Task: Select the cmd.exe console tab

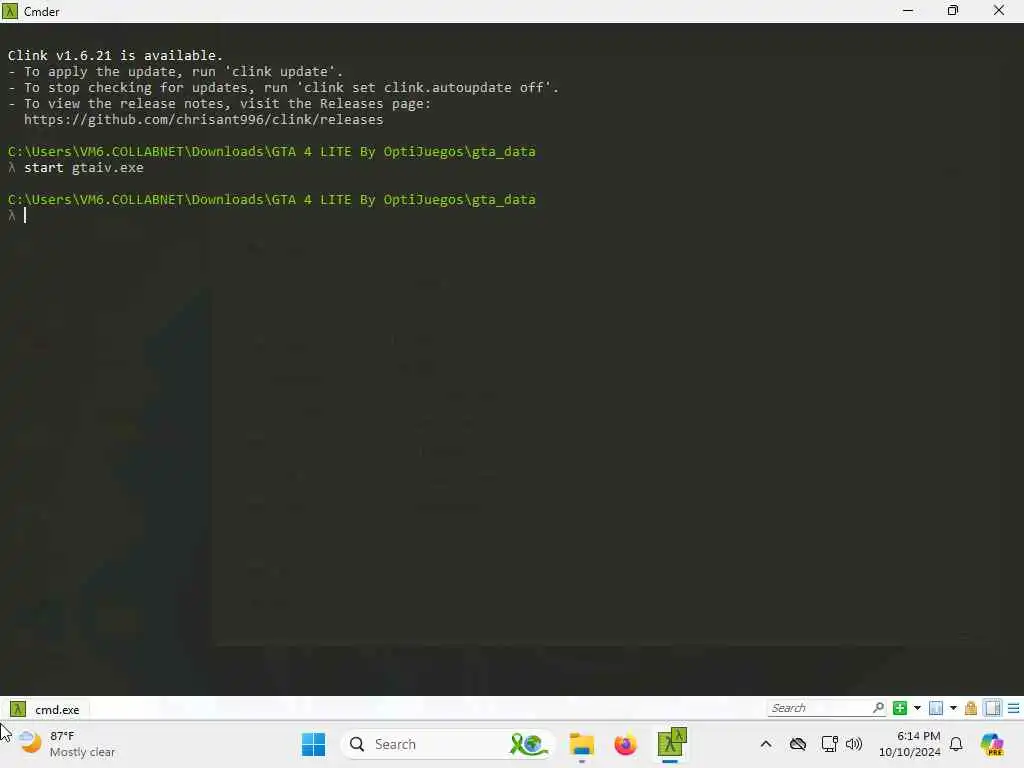Action: pos(44,709)
